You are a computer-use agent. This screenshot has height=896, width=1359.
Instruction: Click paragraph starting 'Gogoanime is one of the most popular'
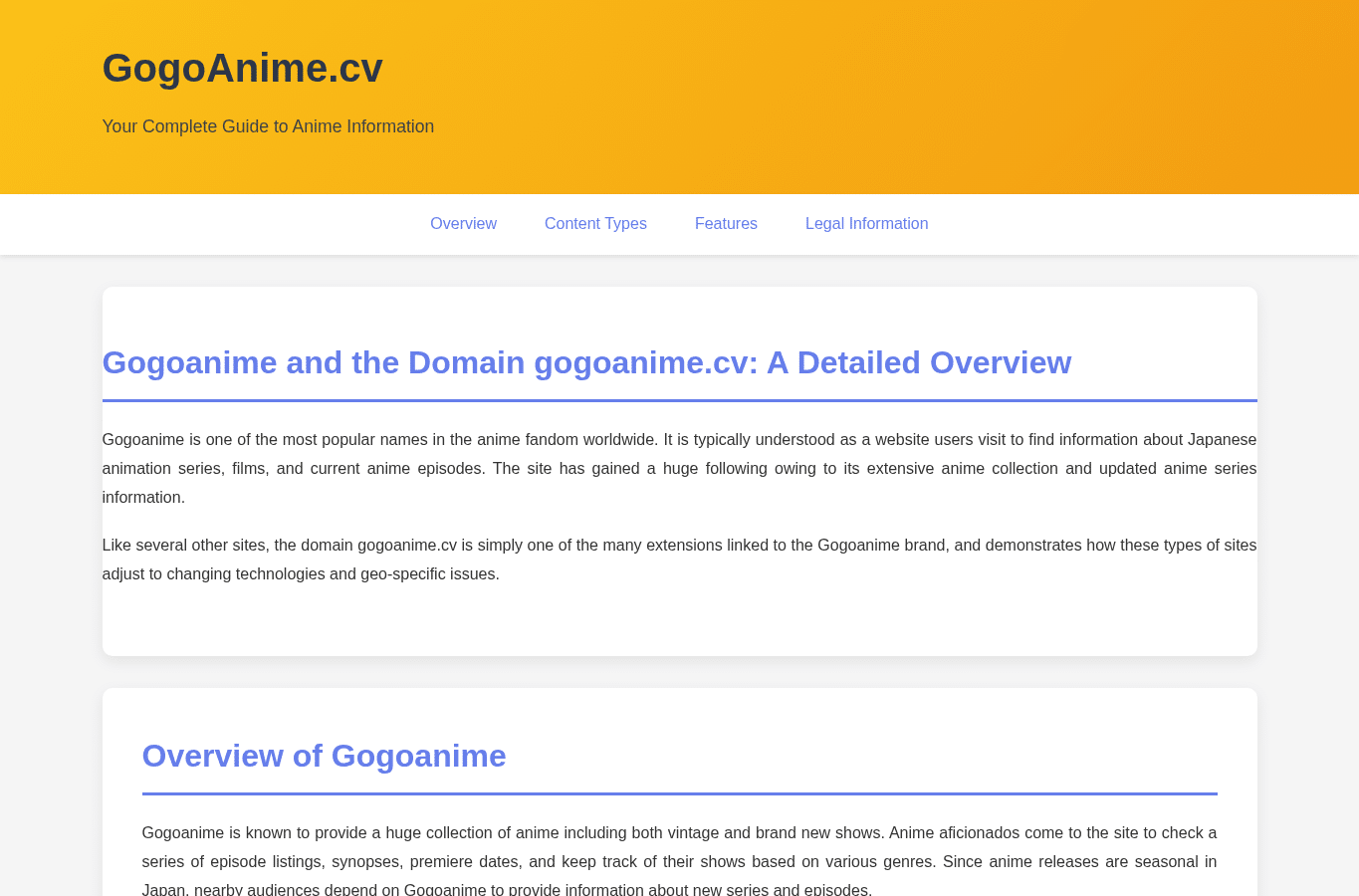click(x=679, y=468)
